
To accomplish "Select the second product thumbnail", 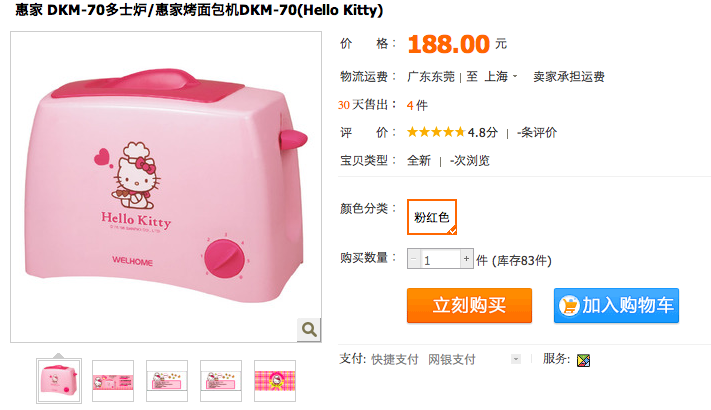I will (113, 381).
